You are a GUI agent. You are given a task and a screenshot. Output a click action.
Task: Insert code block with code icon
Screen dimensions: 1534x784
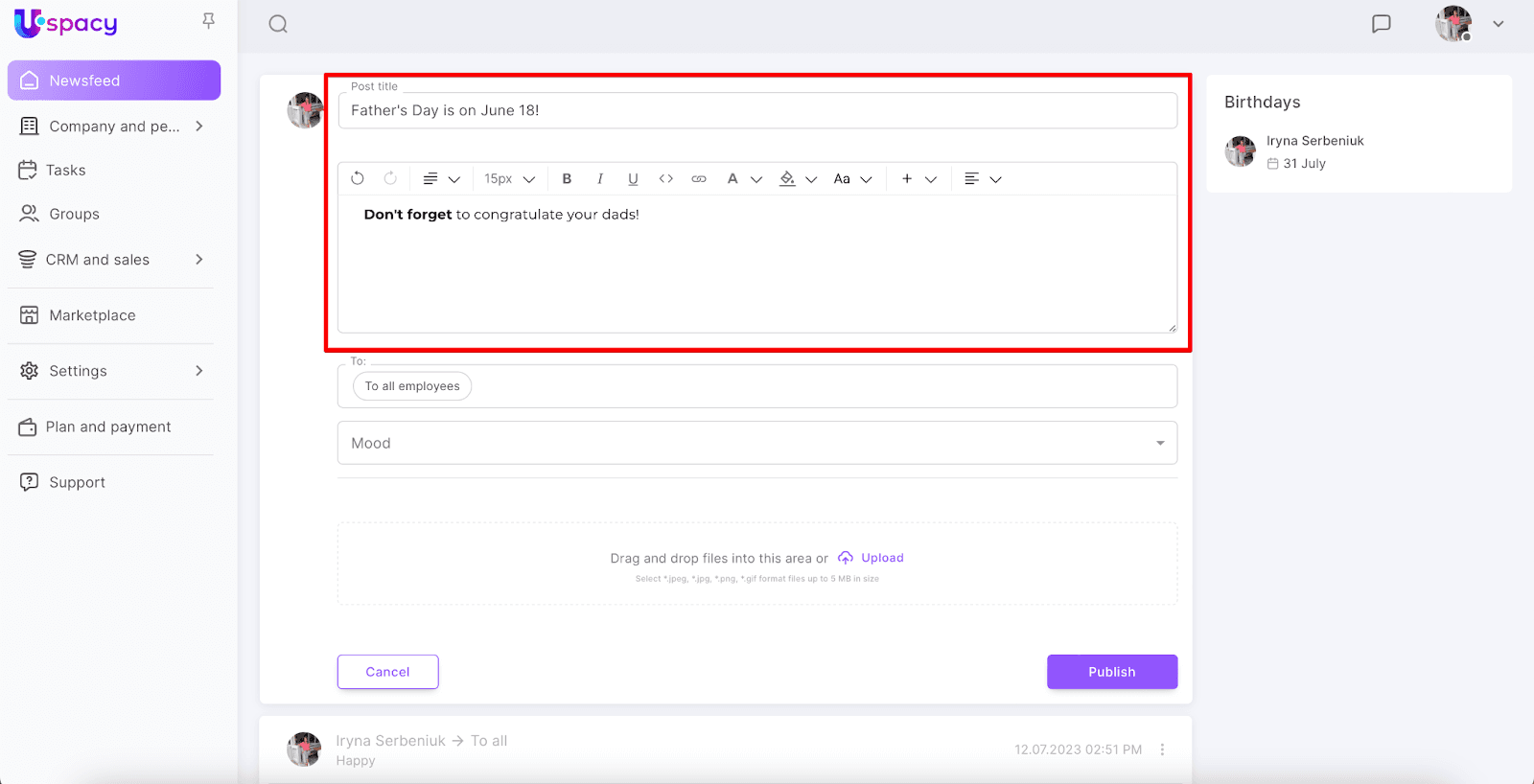click(x=666, y=178)
